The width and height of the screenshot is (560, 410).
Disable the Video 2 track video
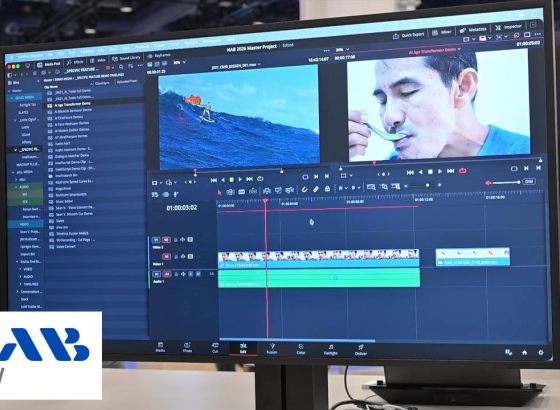(190, 239)
